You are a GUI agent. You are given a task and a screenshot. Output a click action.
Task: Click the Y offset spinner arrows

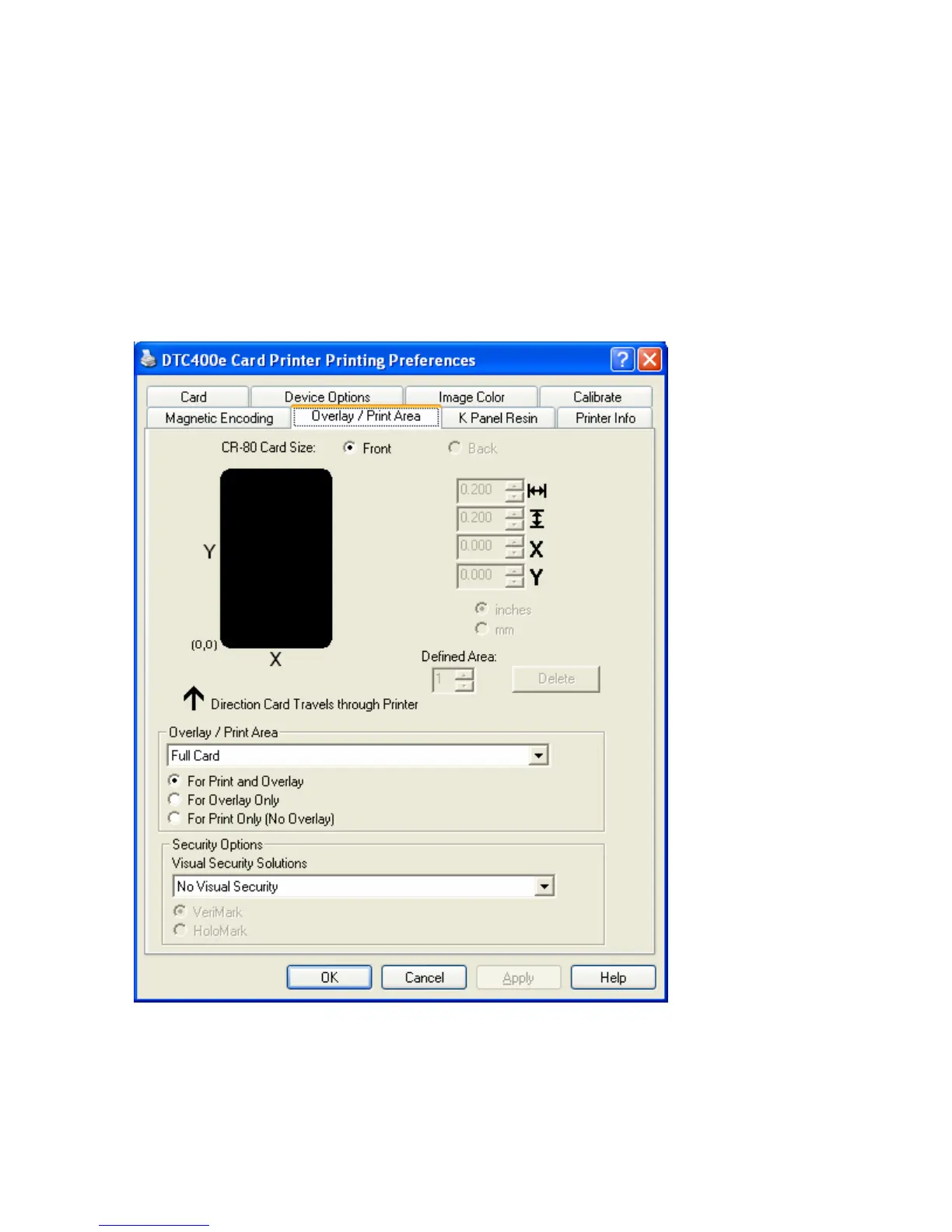(x=514, y=576)
